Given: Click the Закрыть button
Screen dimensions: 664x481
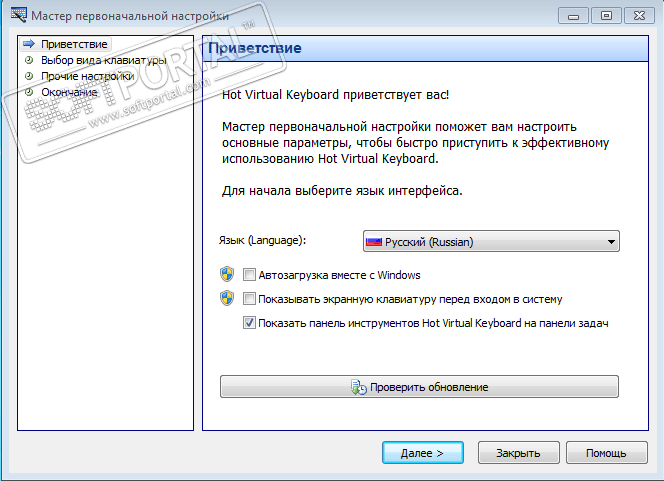Looking at the screenshot, I should (518, 453).
